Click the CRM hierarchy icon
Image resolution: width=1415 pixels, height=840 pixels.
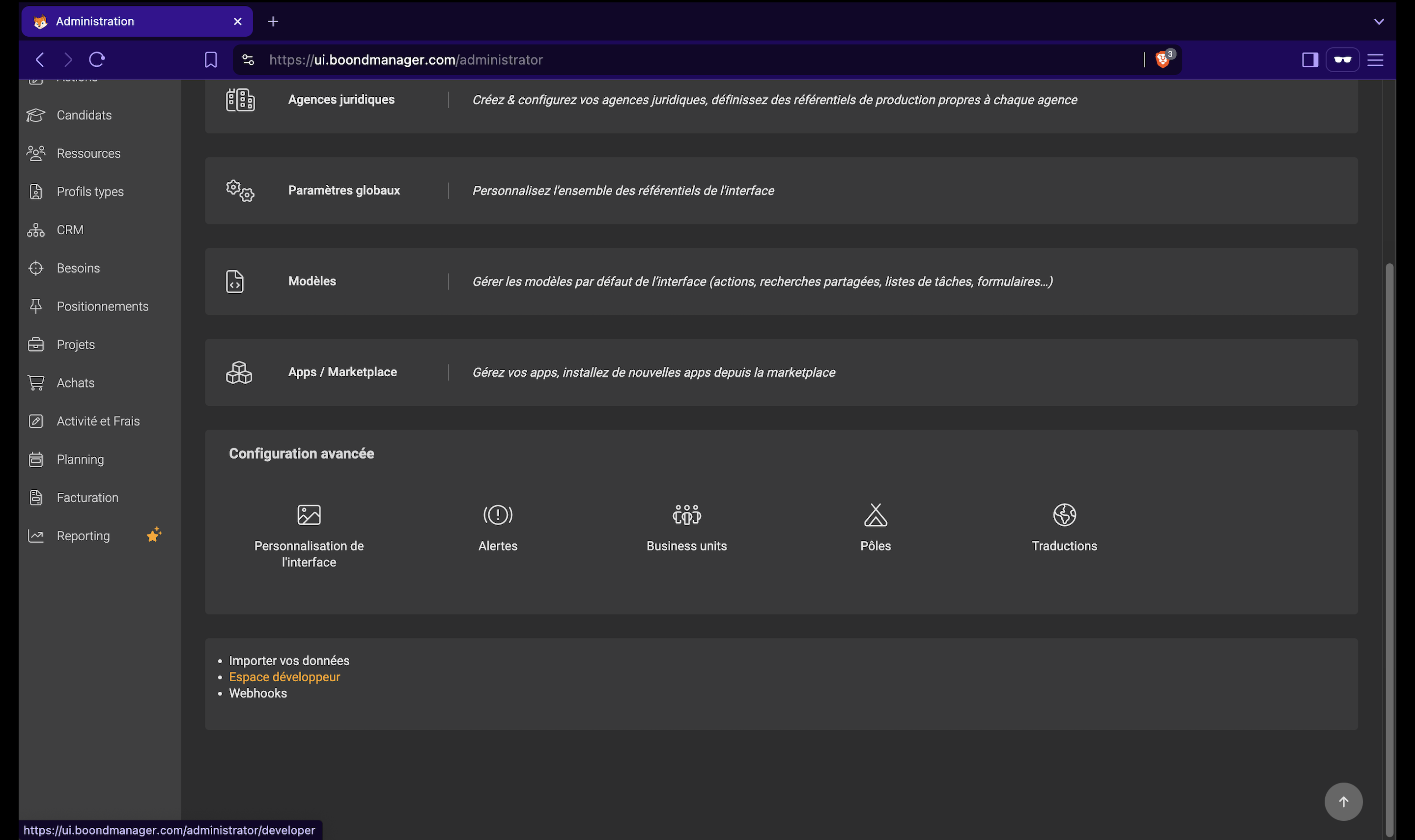[x=36, y=230]
